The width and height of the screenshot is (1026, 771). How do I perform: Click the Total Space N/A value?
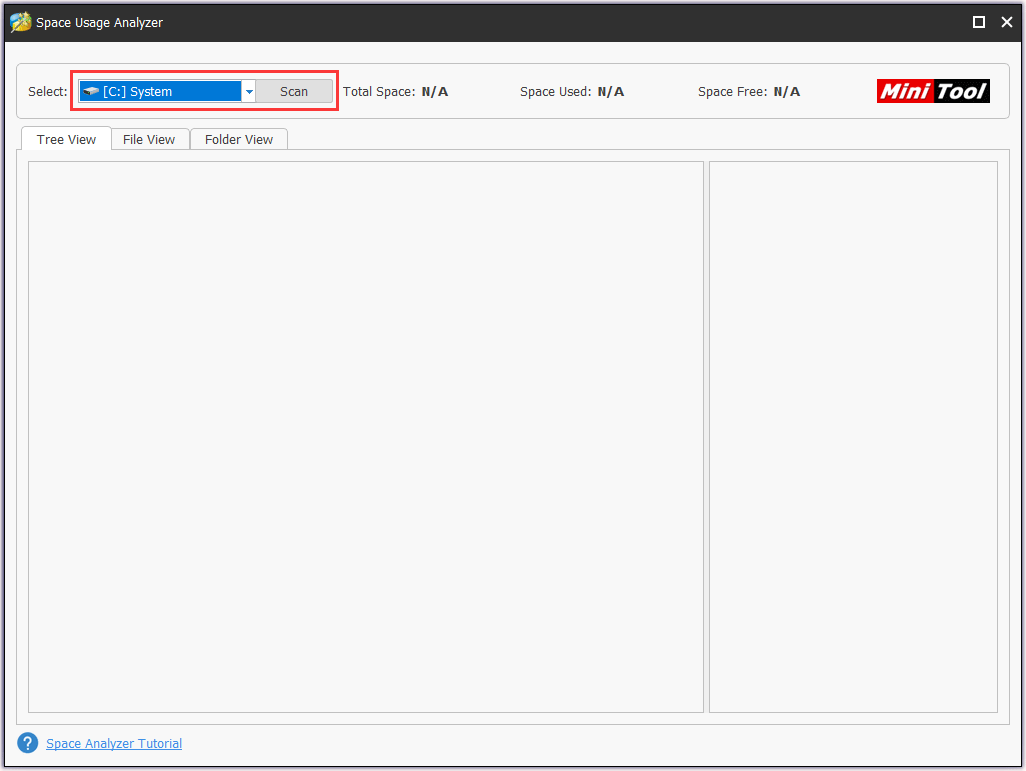coord(434,92)
